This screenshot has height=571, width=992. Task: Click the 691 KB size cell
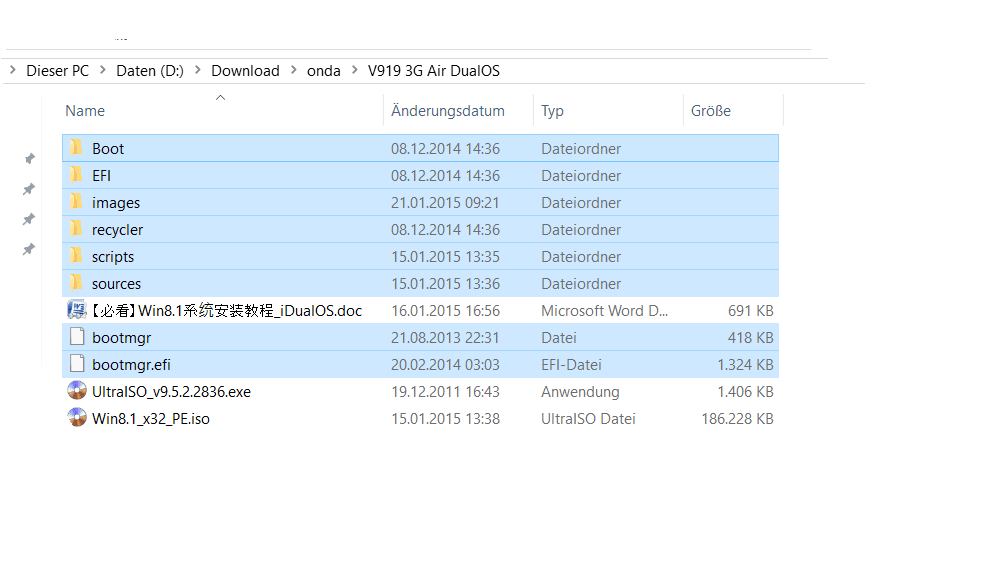(x=750, y=310)
